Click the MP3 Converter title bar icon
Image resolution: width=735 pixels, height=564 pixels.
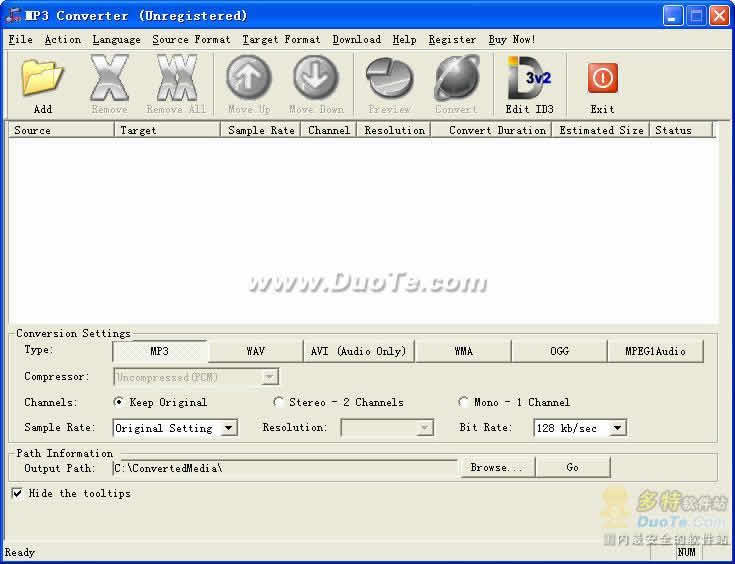(13, 15)
